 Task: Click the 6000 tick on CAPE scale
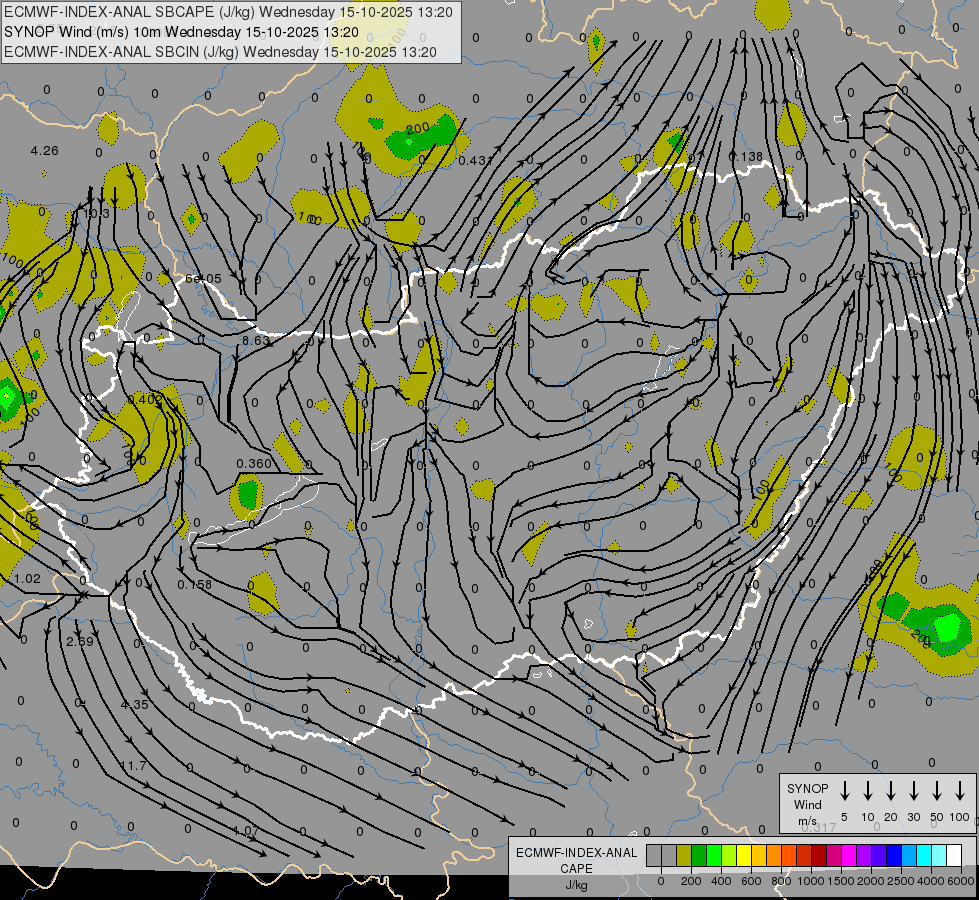(x=962, y=881)
